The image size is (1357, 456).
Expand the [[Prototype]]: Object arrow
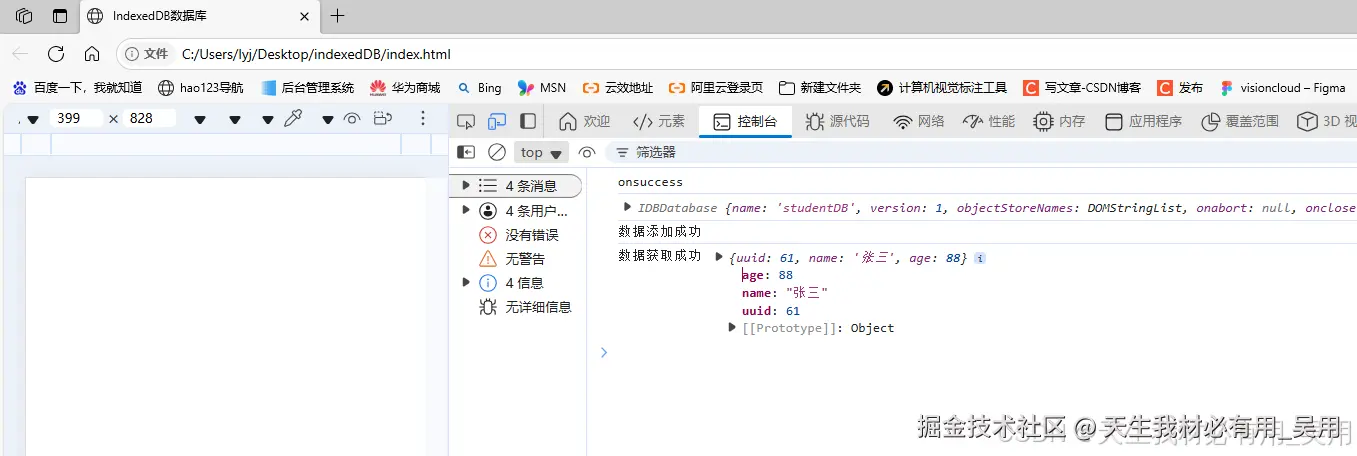click(733, 327)
